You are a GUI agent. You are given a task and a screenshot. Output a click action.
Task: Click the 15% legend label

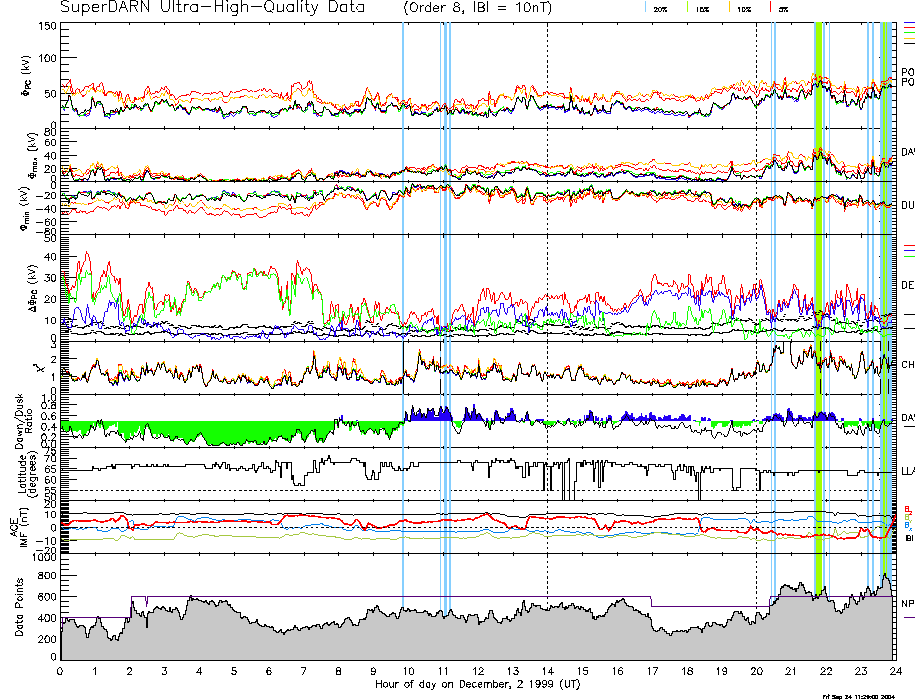[703, 8]
